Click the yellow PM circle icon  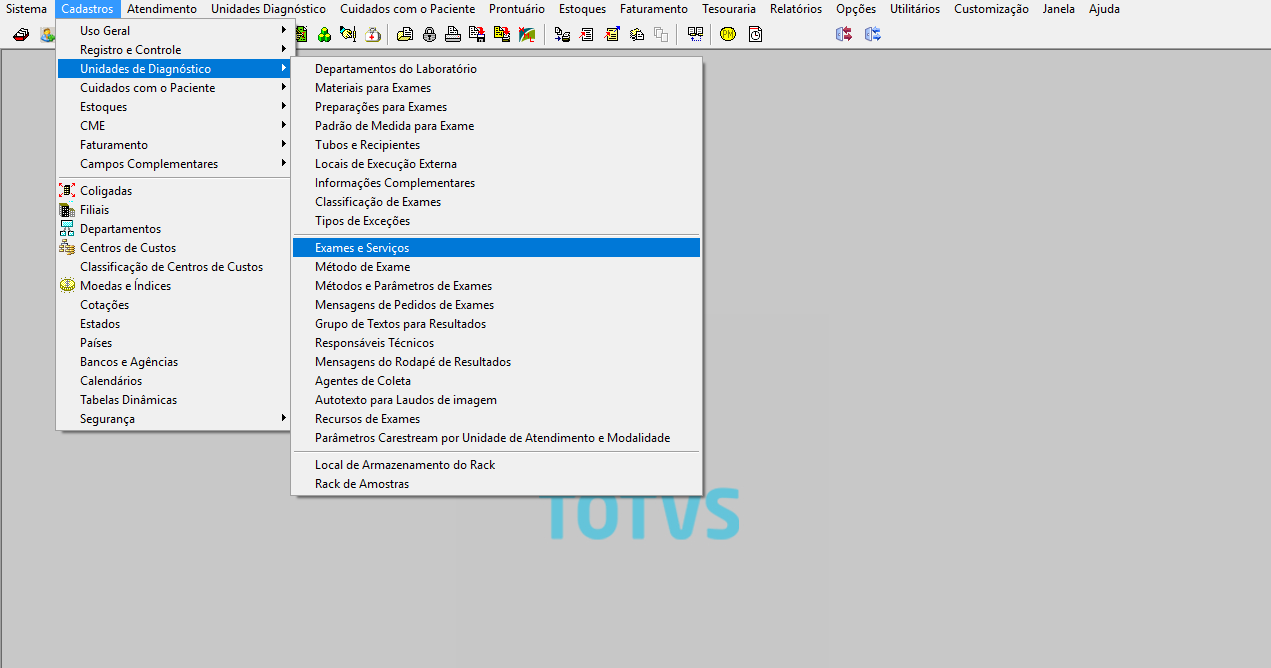coord(728,34)
